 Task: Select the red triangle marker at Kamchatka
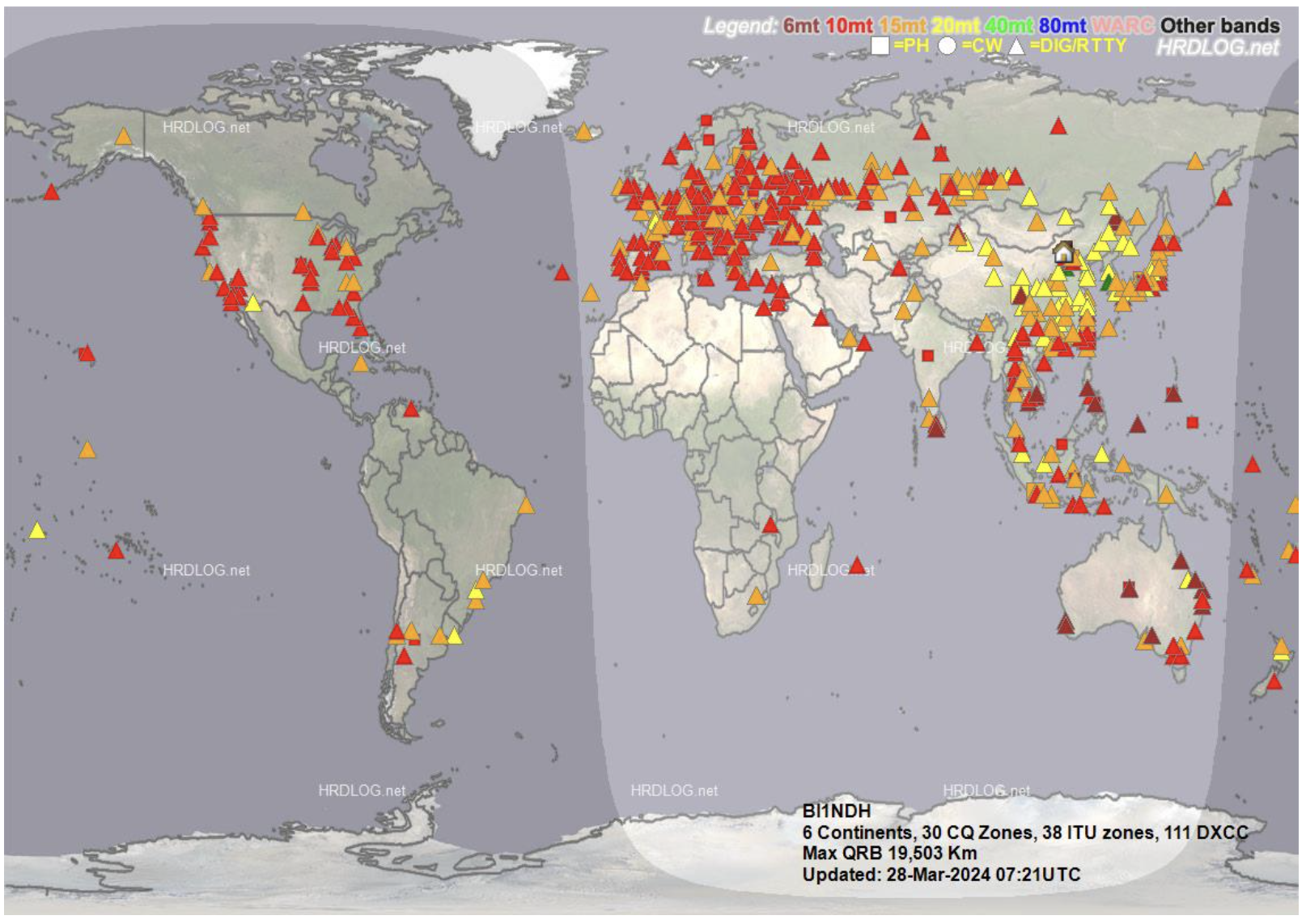click(x=1223, y=197)
